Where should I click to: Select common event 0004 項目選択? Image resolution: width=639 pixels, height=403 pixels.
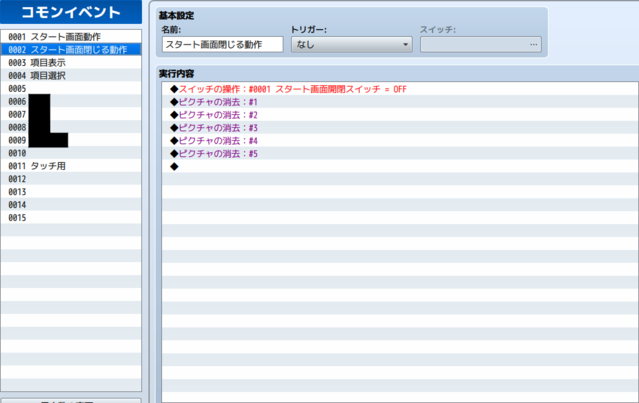[71, 75]
